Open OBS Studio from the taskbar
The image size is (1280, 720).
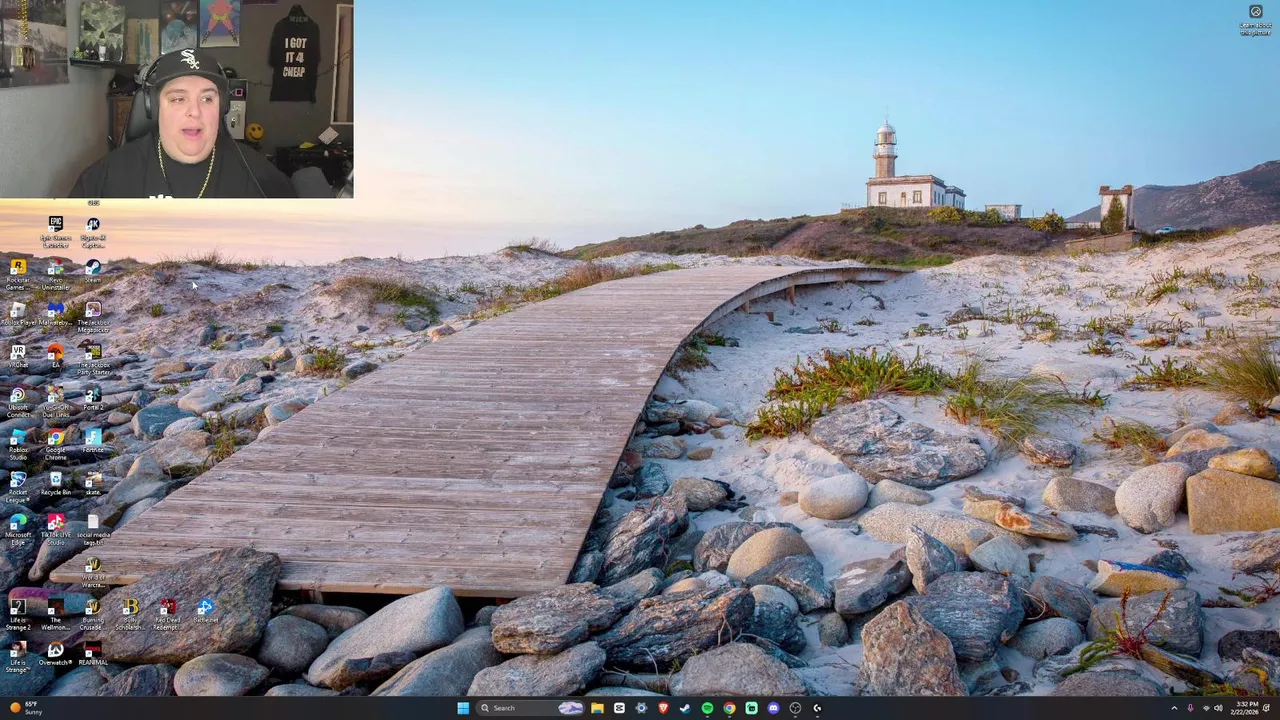(795, 708)
